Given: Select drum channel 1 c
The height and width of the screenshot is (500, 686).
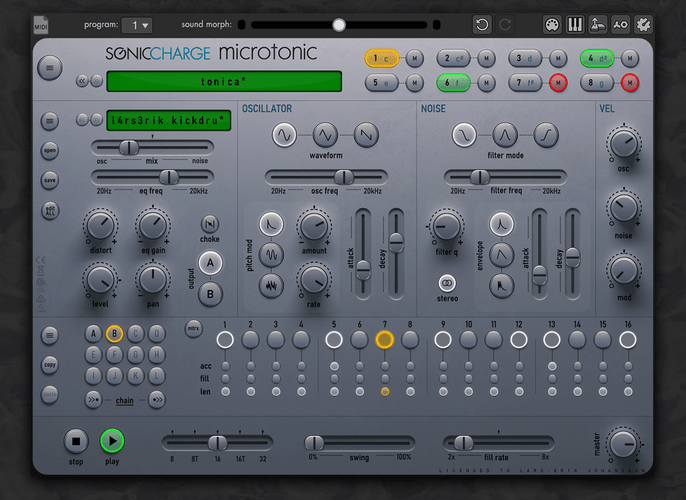Looking at the screenshot, I should [382, 58].
